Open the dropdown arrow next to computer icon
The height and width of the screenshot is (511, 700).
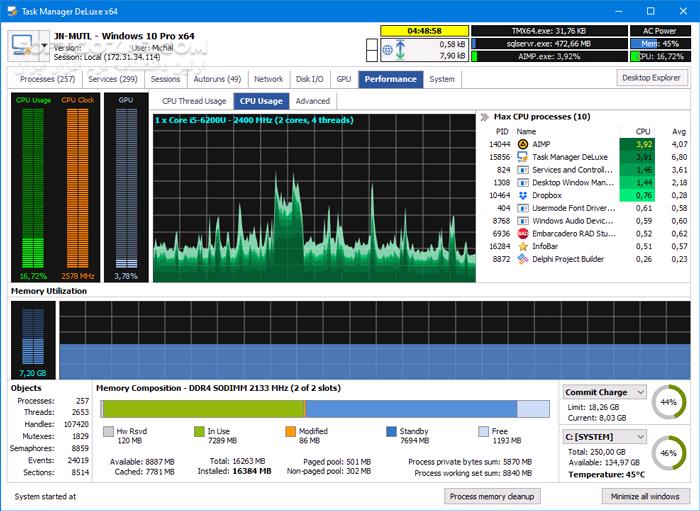[44, 46]
